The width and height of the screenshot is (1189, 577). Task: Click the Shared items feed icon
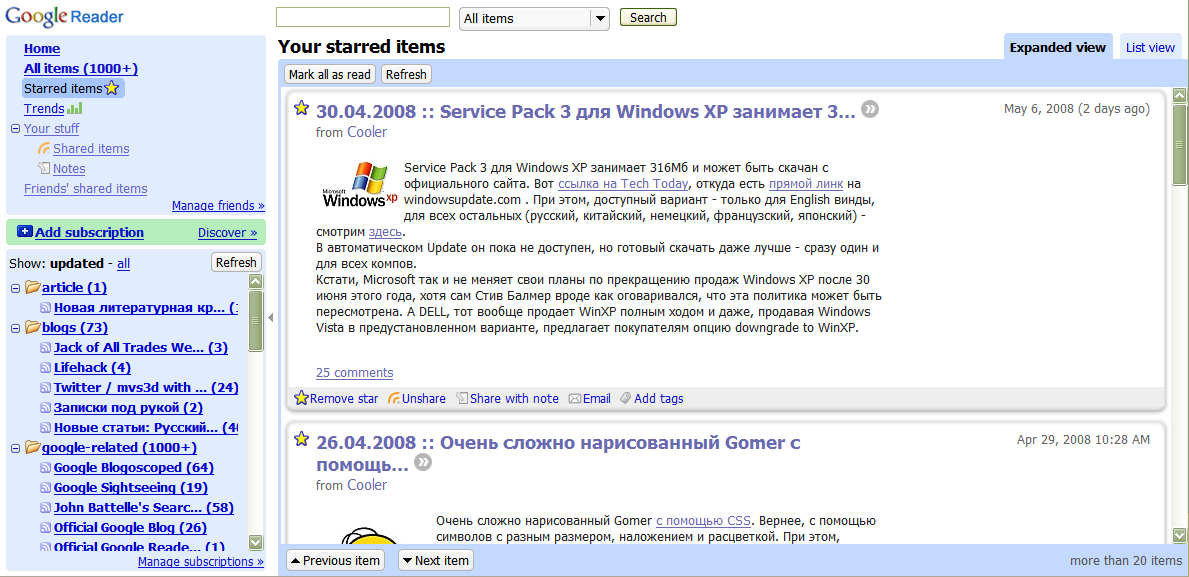click(x=44, y=149)
